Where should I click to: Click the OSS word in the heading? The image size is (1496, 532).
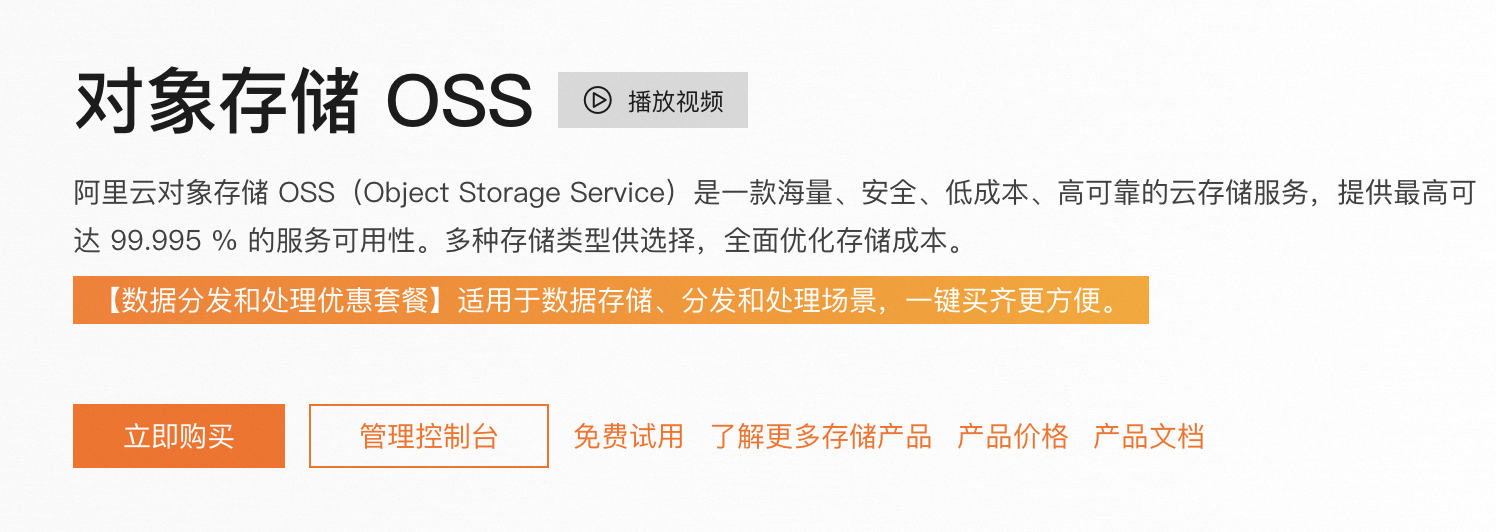tap(459, 100)
